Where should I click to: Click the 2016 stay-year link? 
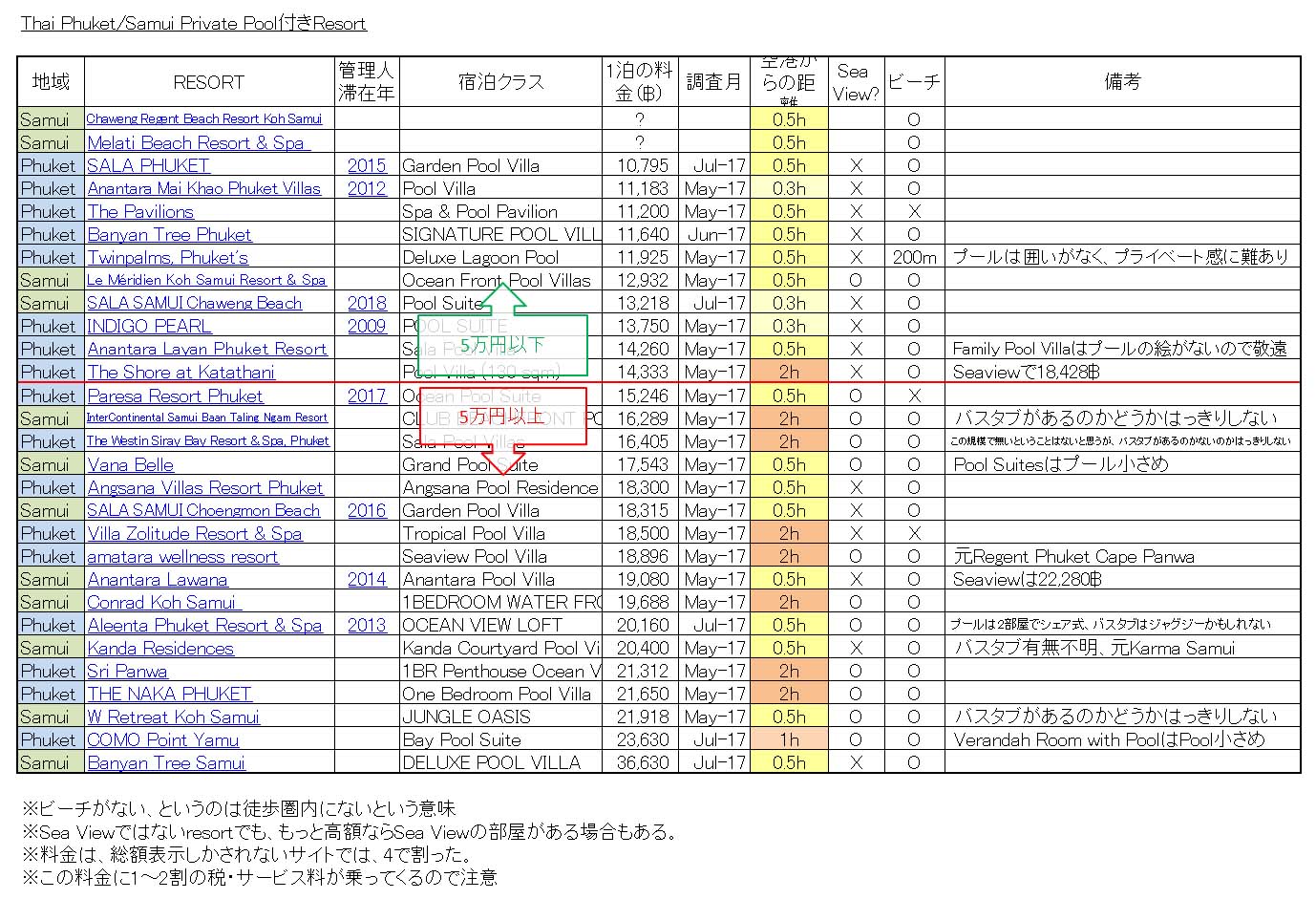pyautogui.click(x=367, y=510)
